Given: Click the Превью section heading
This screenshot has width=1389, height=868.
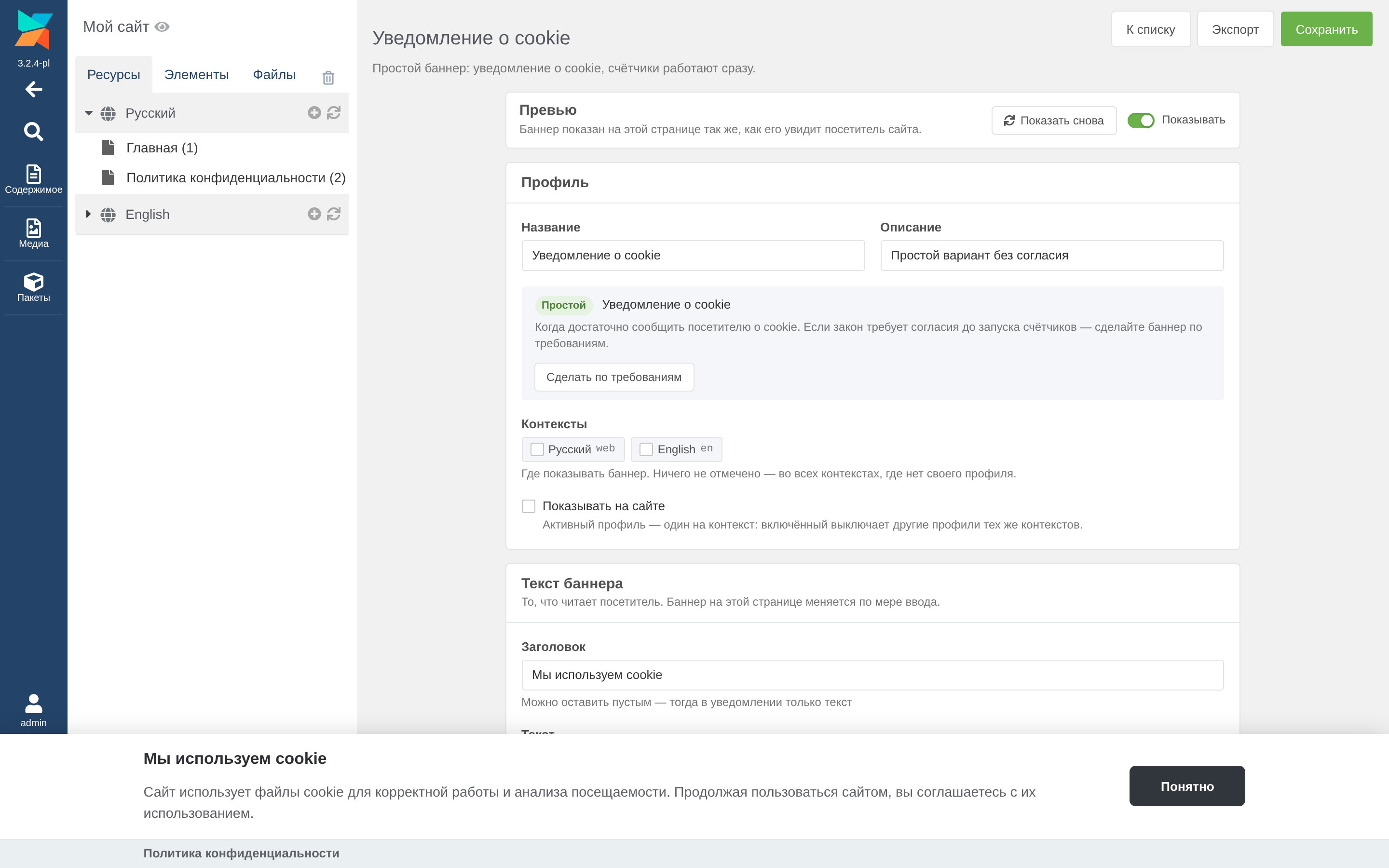Looking at the screenshot, I should click(548, 109).
